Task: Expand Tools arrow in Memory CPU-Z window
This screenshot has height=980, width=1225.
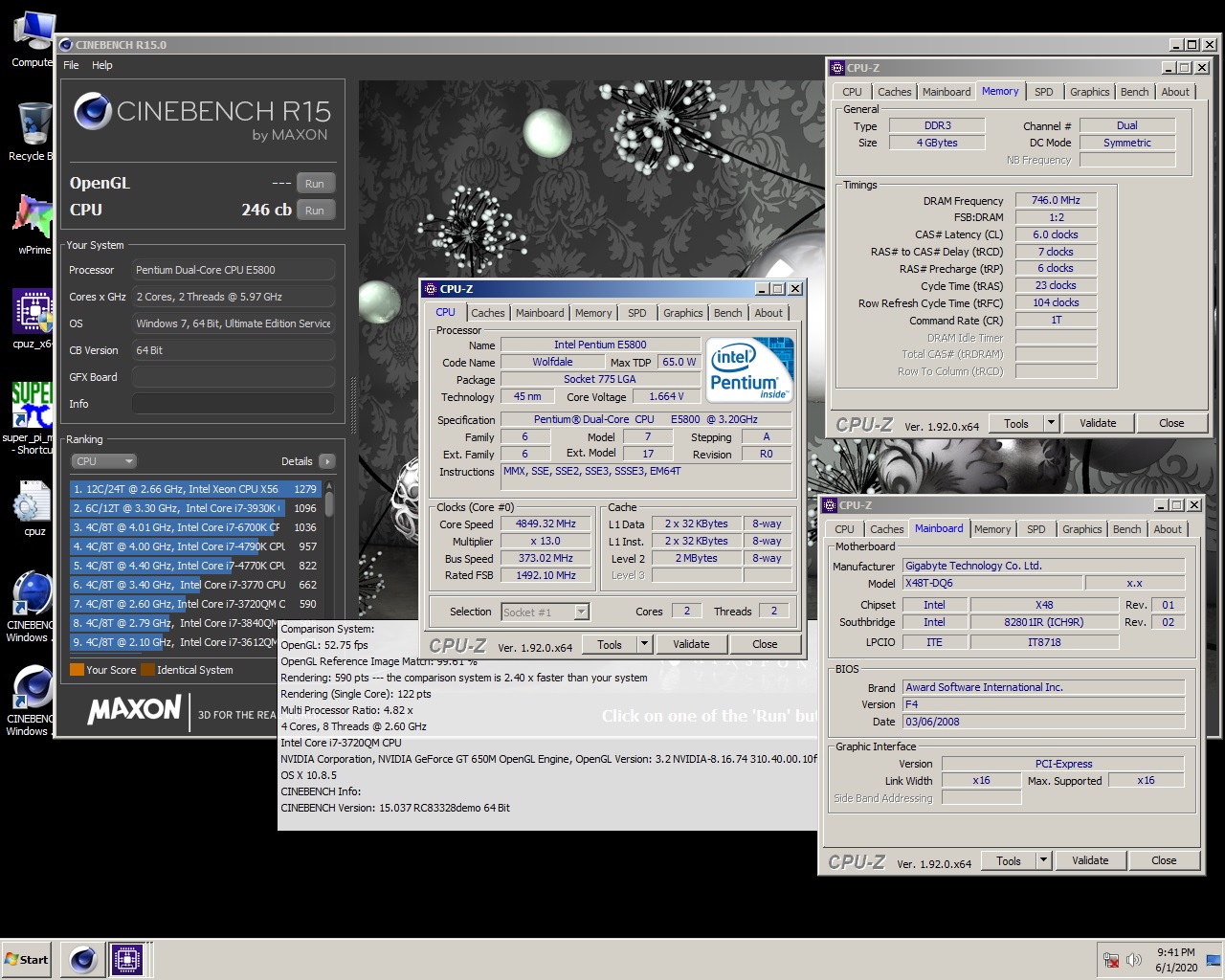Action: click(1051, 423)
